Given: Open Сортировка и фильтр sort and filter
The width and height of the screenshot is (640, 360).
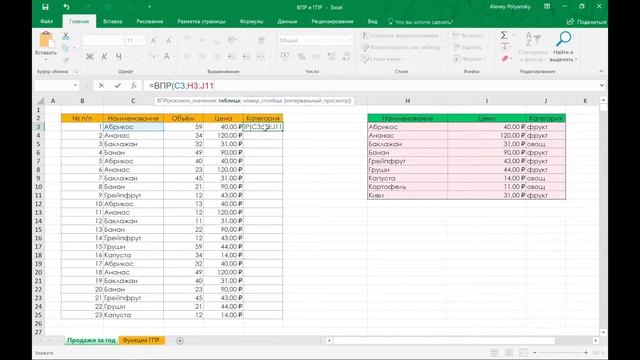Looking at the screenshot, I should click(x=533, y=47).
